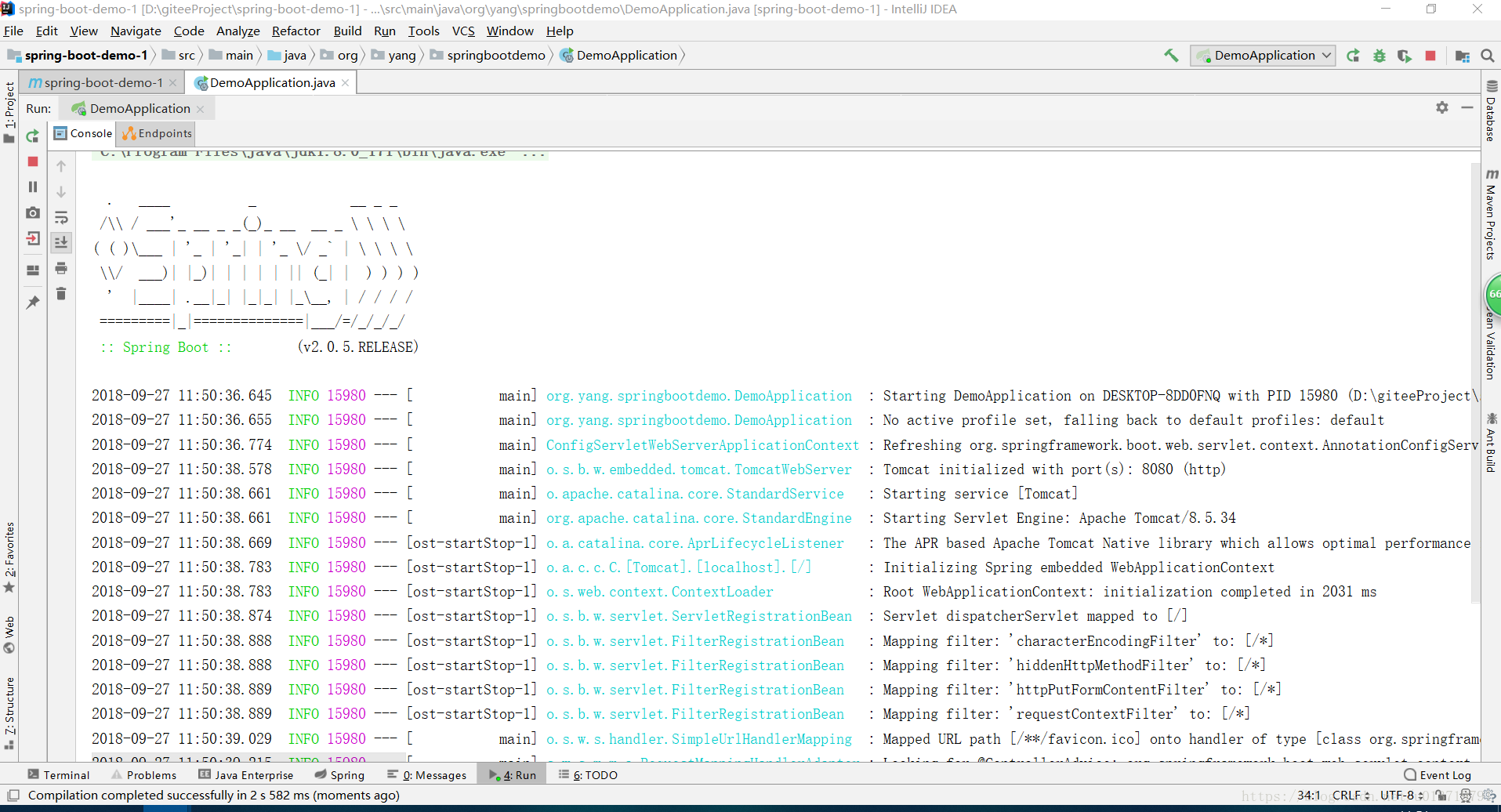Click springbootdemo breadcrumb folder
The image size is (1501, 812).
pos(488,55)
